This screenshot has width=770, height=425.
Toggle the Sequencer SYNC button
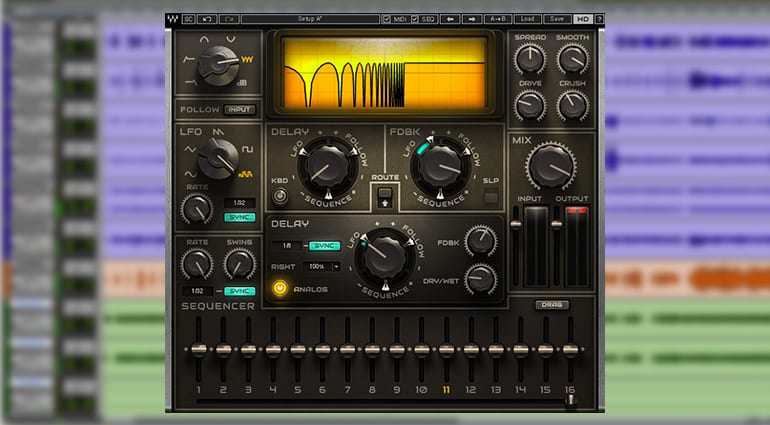(x=240, y=291)
